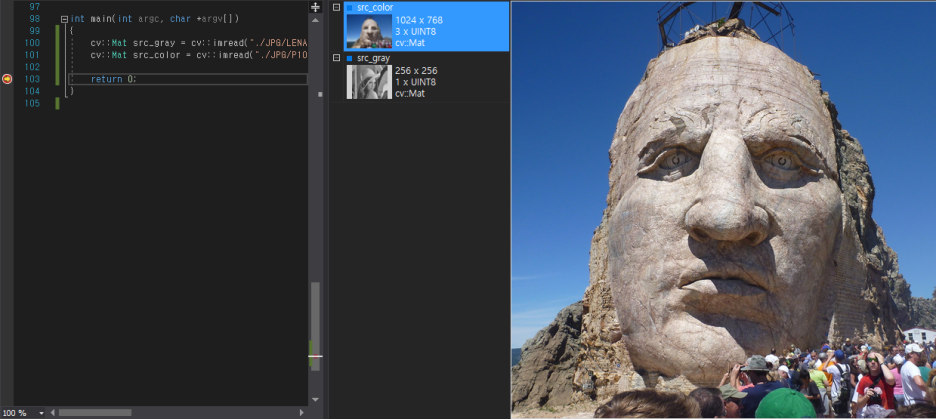The width and height of the screenshot is (936, 419).
Task: Click the opening brace on line 99
Action: click(72, 31)
